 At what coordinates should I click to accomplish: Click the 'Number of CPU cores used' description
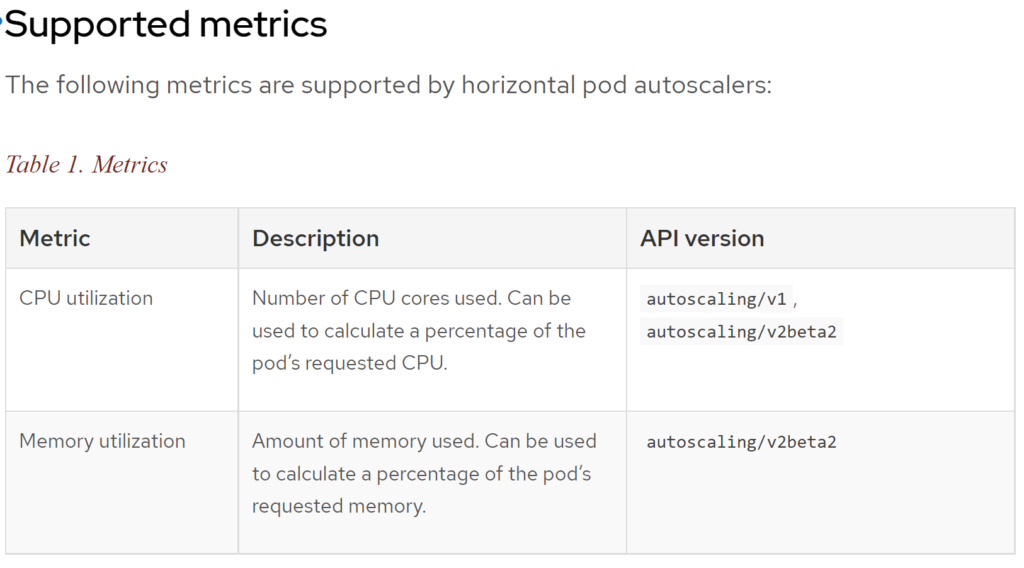click(x=419, y=330)
